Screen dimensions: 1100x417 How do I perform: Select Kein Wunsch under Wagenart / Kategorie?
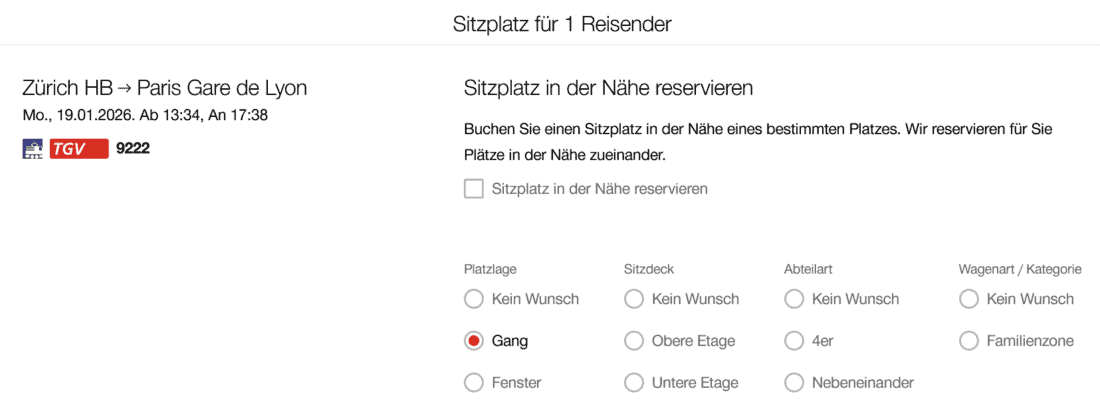968,299
